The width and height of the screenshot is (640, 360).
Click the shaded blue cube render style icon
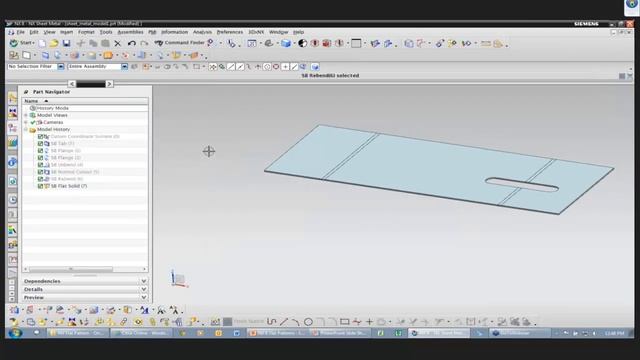286,43
